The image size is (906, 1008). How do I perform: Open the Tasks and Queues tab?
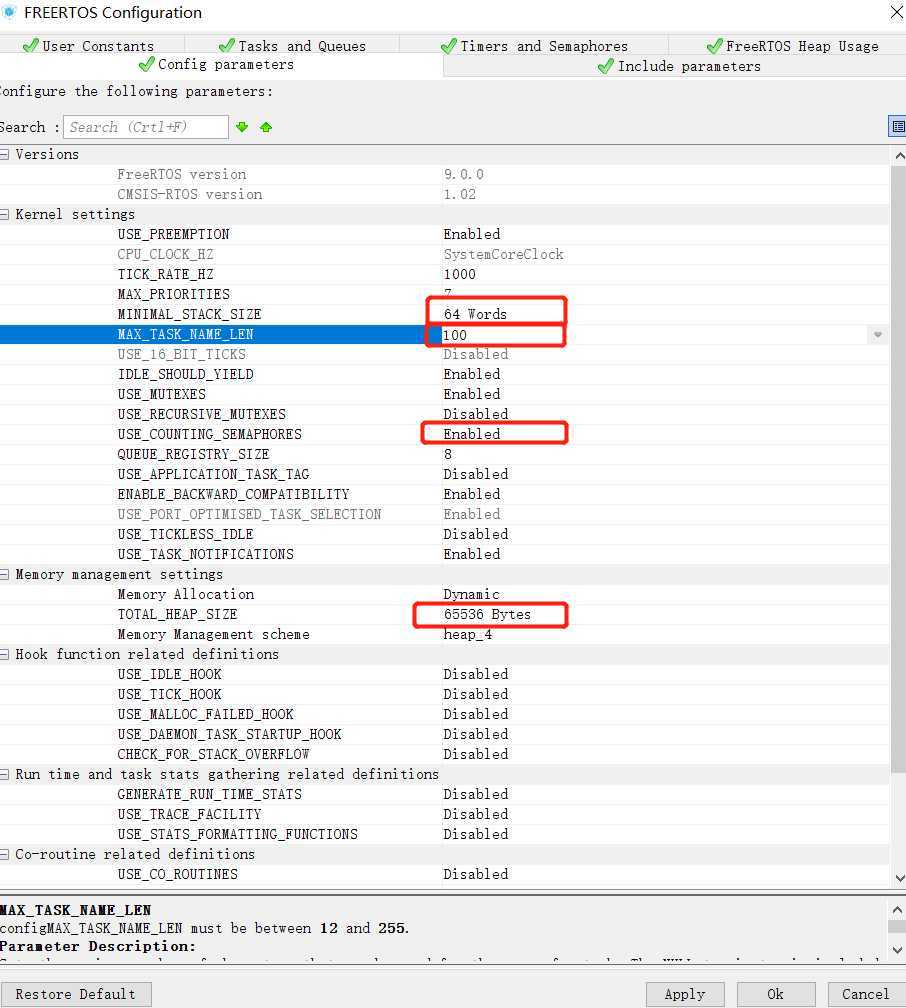(x=293, y=46)
